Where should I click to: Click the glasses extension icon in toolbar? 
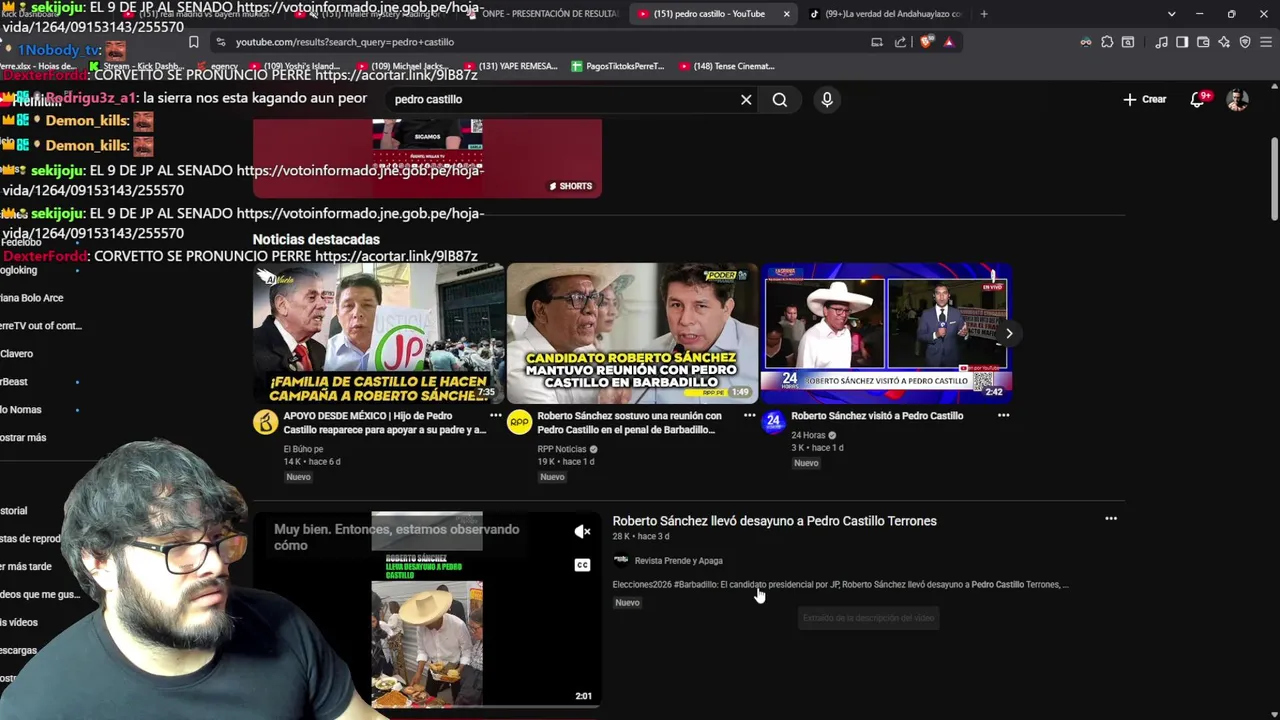point(1086,42)
